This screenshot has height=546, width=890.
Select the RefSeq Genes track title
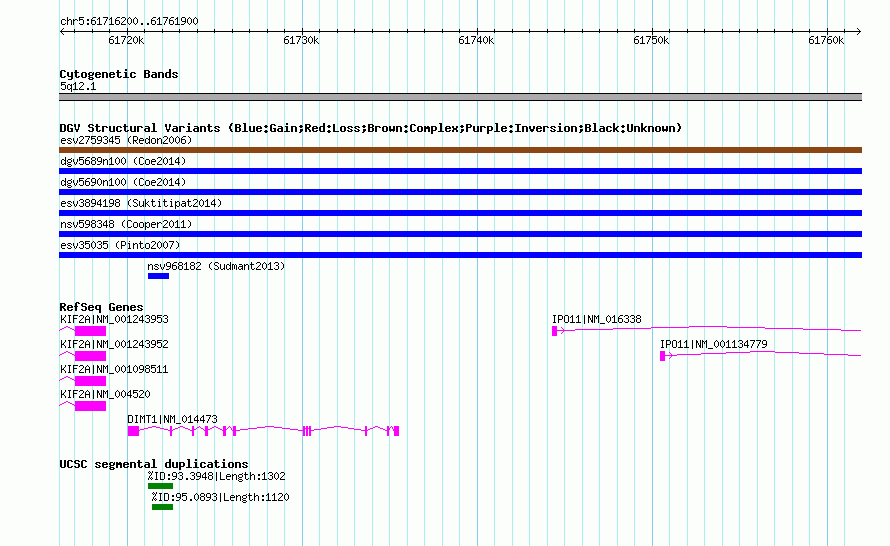point(101,307)
